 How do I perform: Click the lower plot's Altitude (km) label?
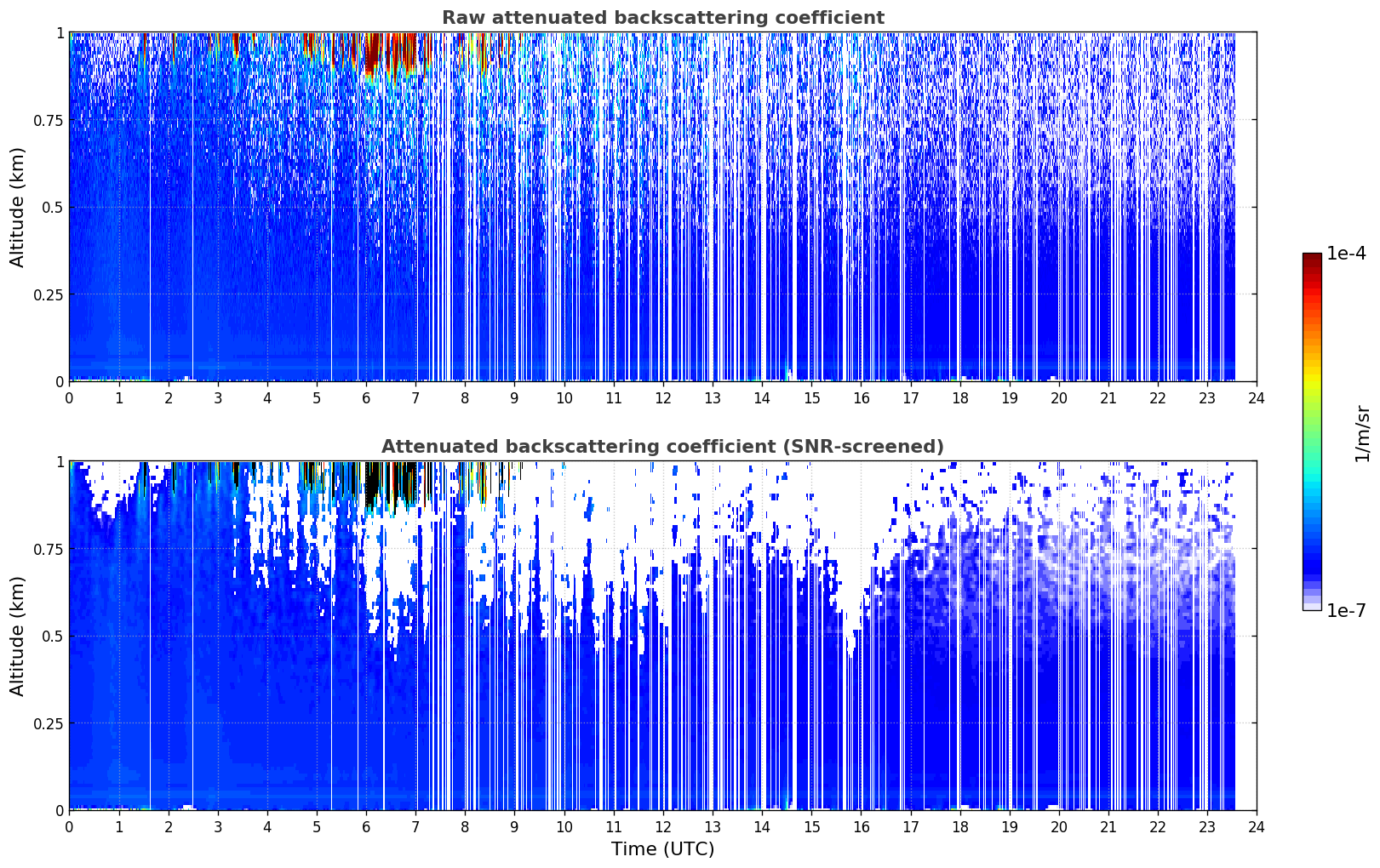click(x=18, y=636)
